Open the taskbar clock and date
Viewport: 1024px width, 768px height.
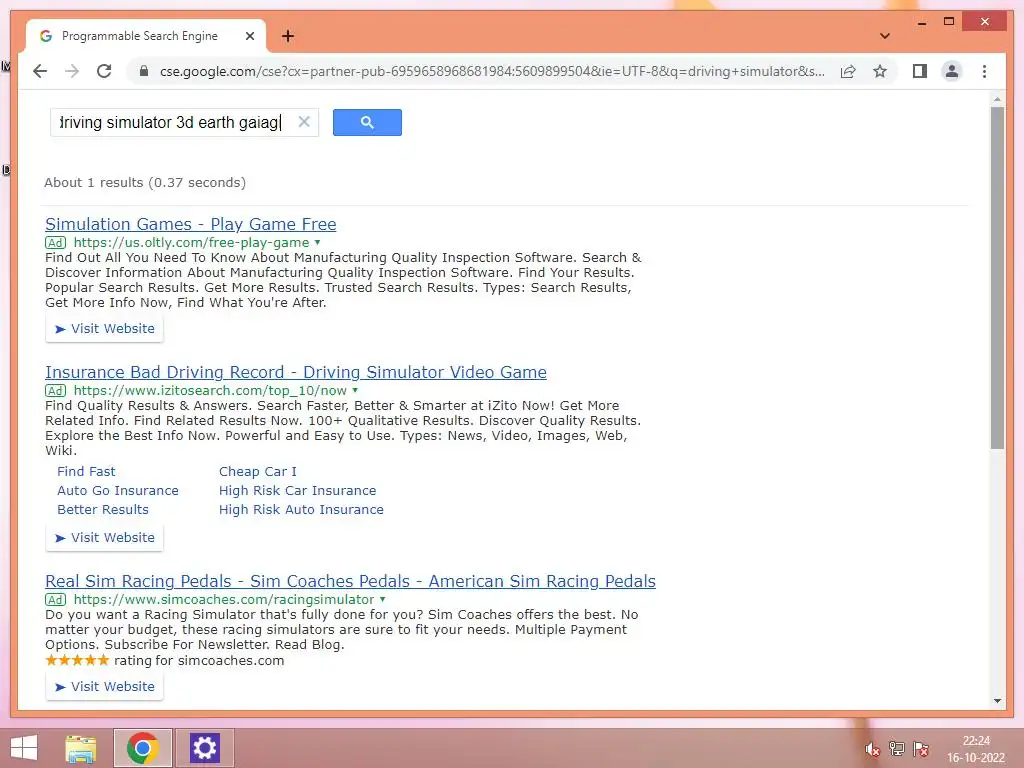(x=976, y=749)
